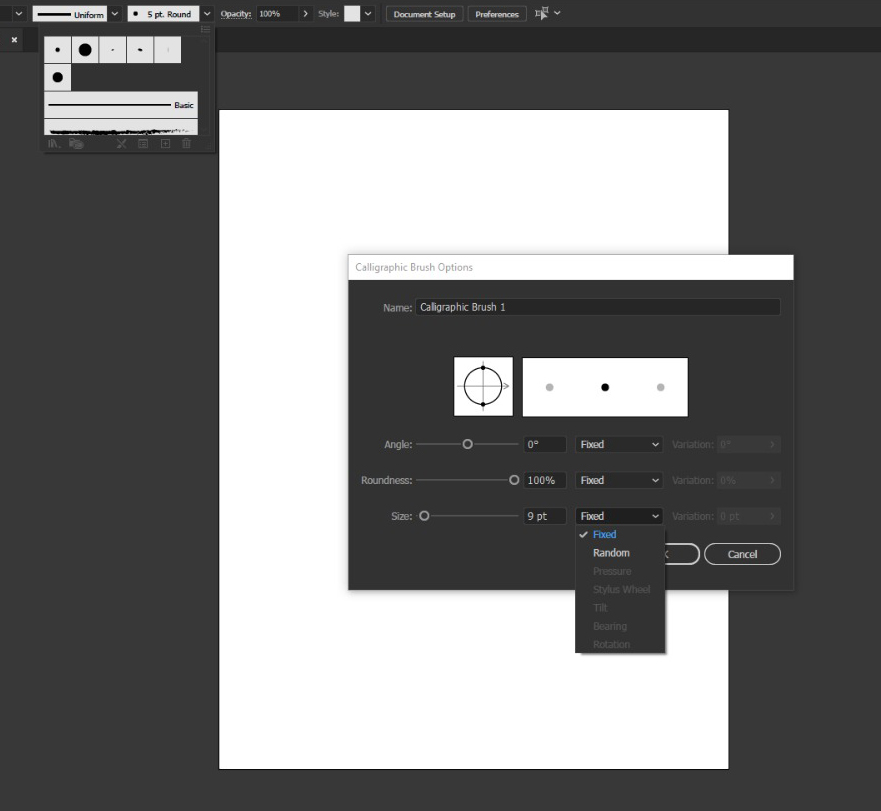Select the small round brush thumbnail
Image resolution: width=881 pixels, height=811 pixels.
pyautogui.click(x=57, y=50)
